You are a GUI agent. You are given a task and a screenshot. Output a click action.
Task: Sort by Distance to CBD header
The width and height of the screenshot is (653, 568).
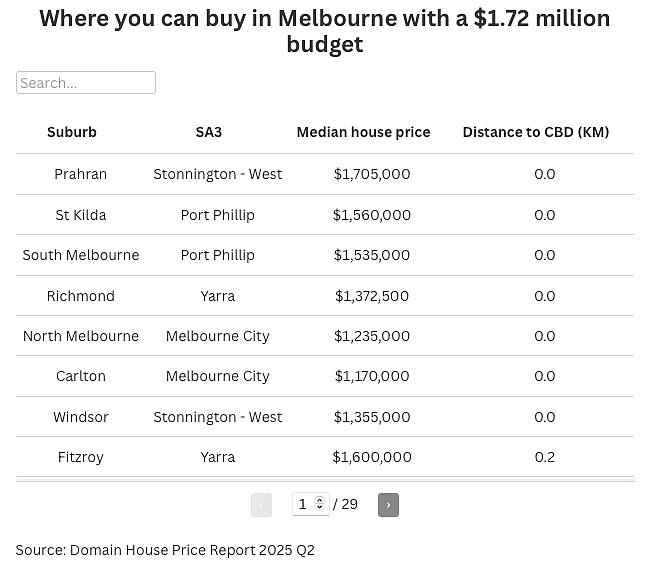pos(536,132)
